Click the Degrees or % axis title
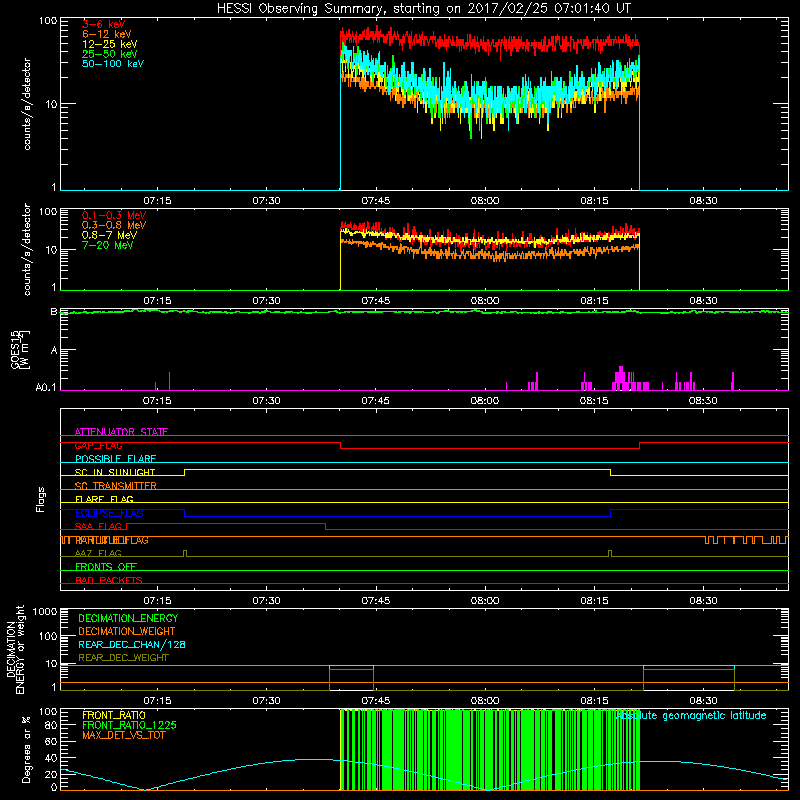800x800 pixels. click(x=26, y=749)
